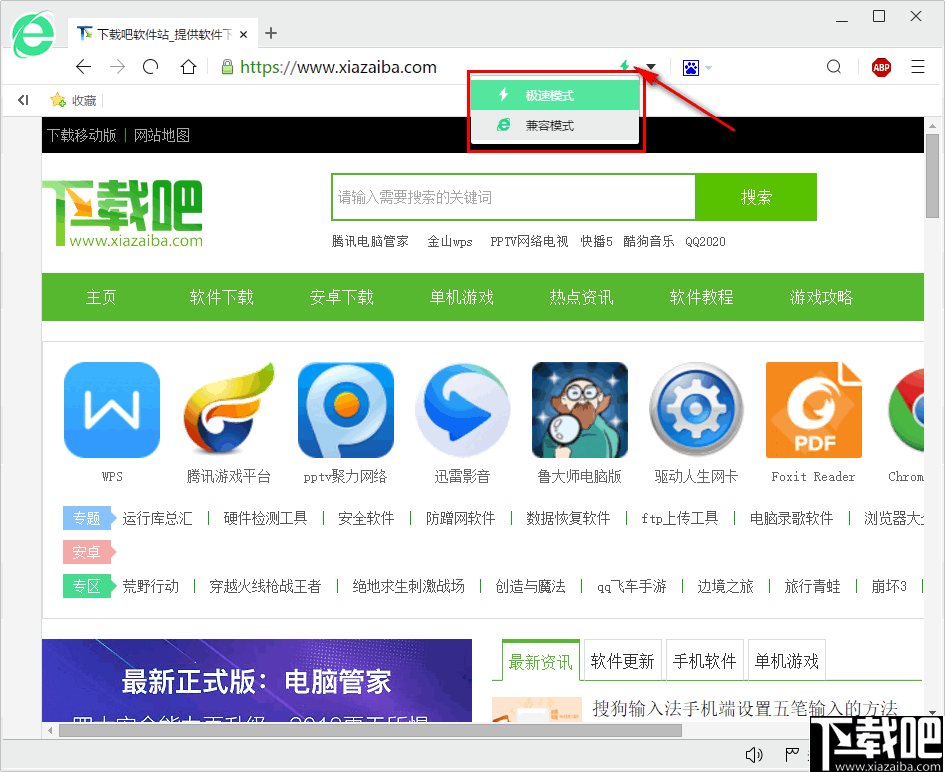The image size is (945, 772).
Task: Expand the Baidu icon's dropdown arrow
Action: (x=706, y=67)
